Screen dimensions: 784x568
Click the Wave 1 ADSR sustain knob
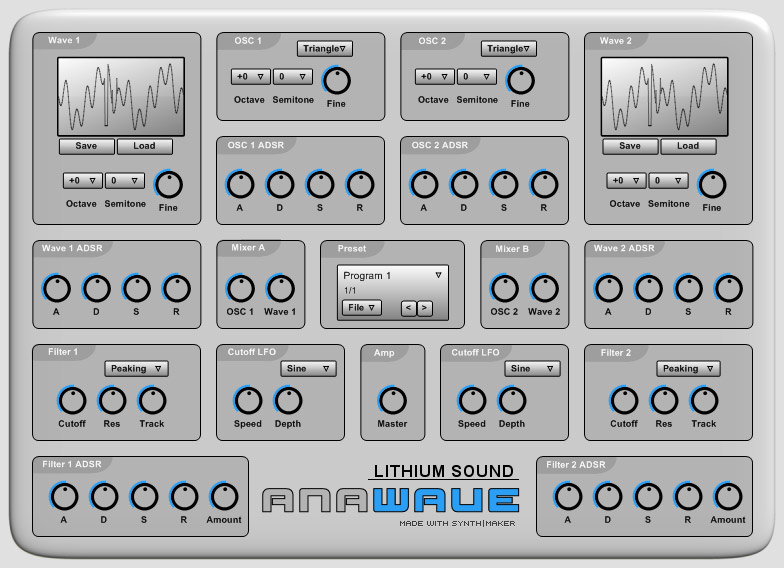tap(136, 289)
